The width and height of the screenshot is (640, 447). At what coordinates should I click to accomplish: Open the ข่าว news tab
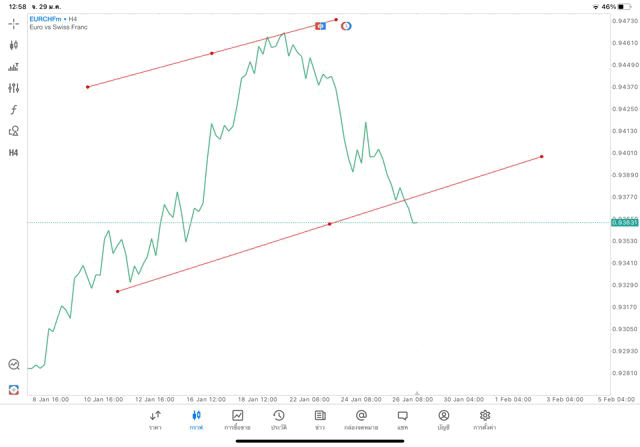click(x=320, y=419)
